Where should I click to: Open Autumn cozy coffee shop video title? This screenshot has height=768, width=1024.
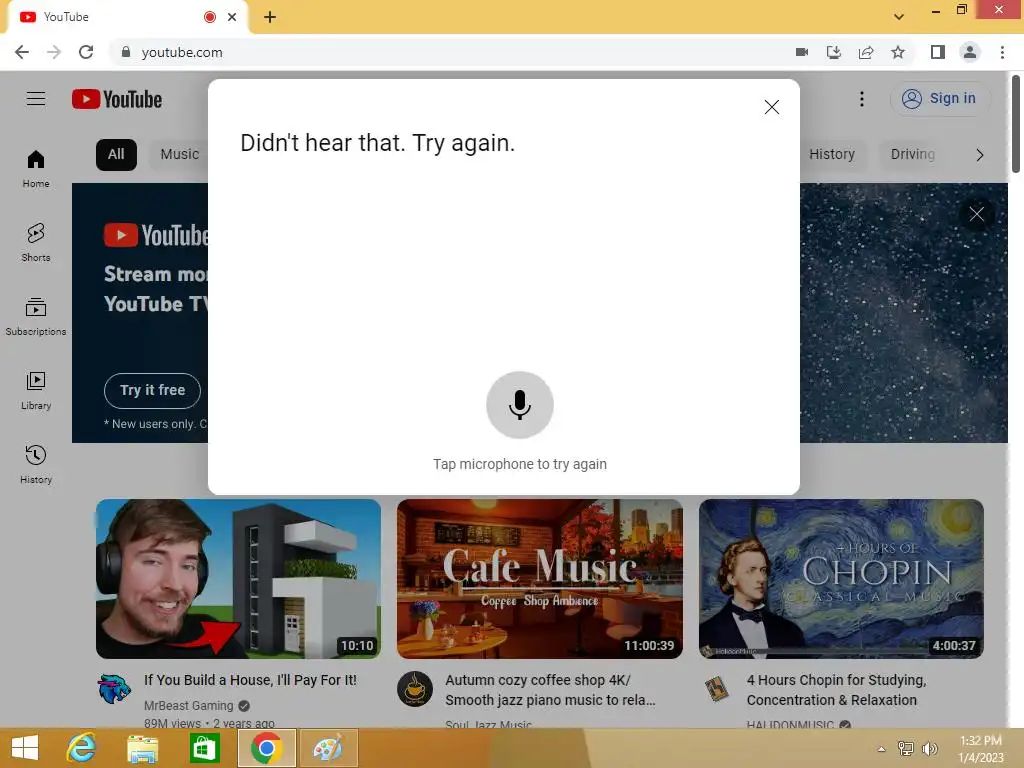[x=550, y=690]
